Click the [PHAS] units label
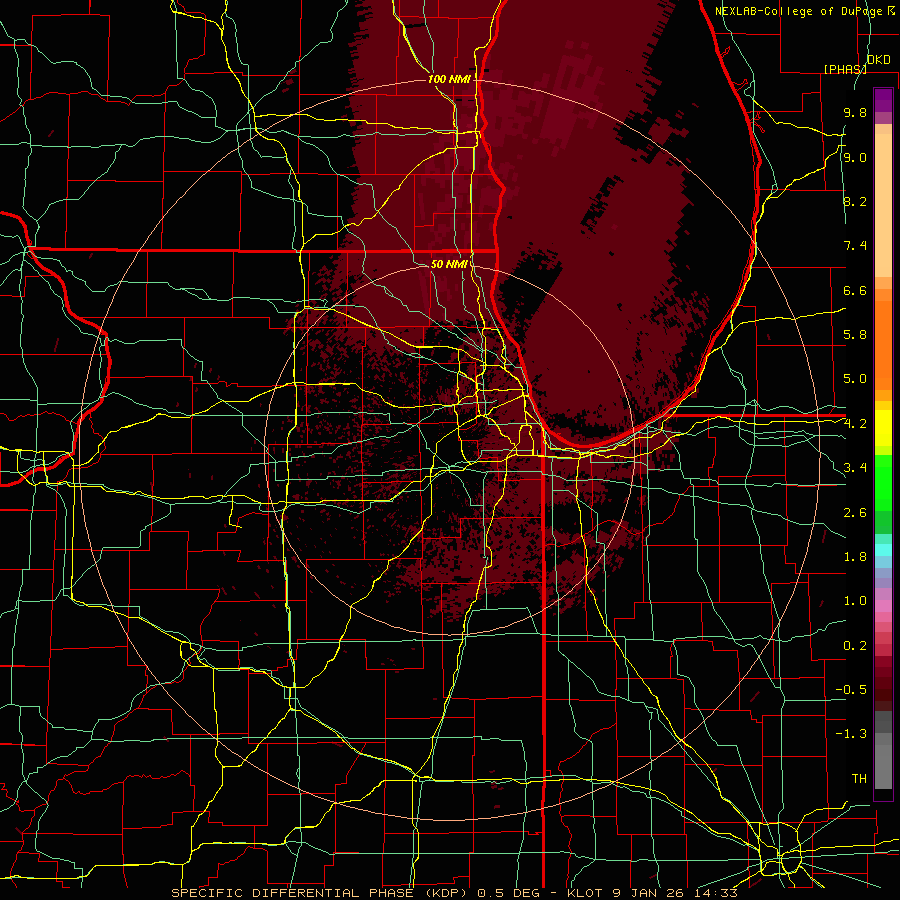The height and width of the screenshot is (900, 900). (x=845, y=69)
